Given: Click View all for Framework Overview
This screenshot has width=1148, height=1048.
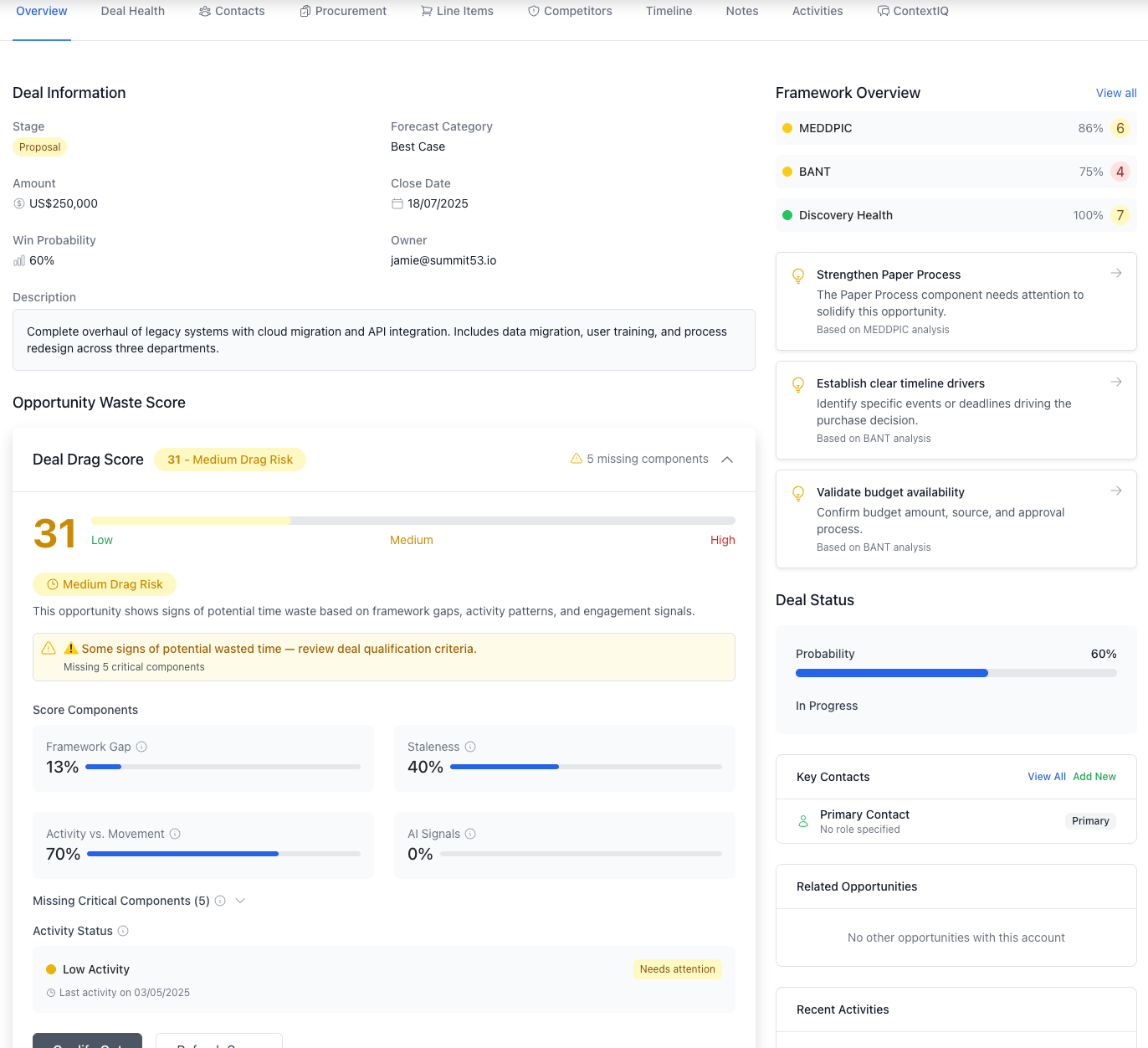Looking at the screenshot, I should click(1115, 93).
